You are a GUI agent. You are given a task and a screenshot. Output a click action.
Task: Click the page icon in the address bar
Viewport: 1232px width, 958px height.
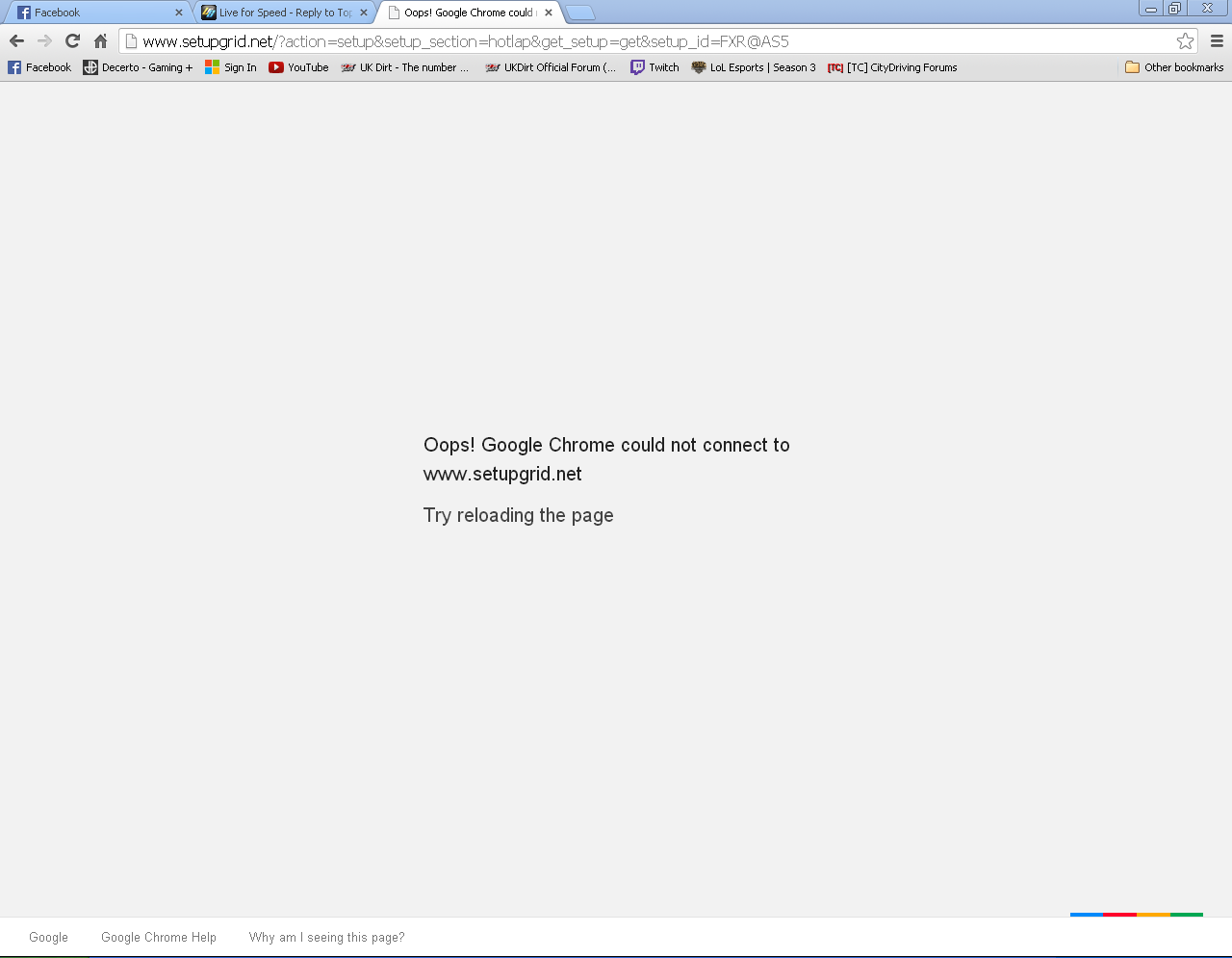pyautogui.click(x=131, y=41)
